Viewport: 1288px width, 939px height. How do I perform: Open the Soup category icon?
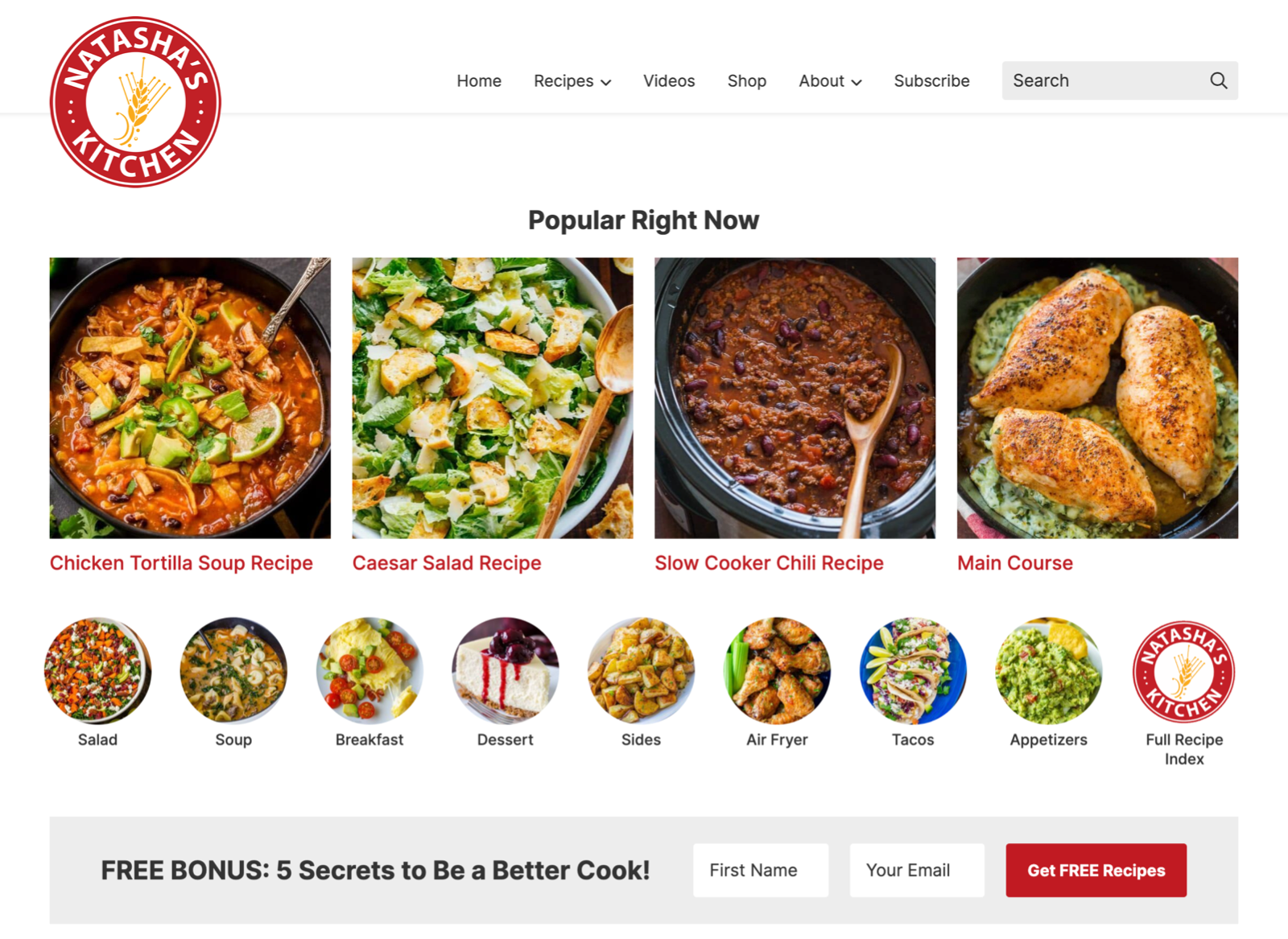click(233, 670)
